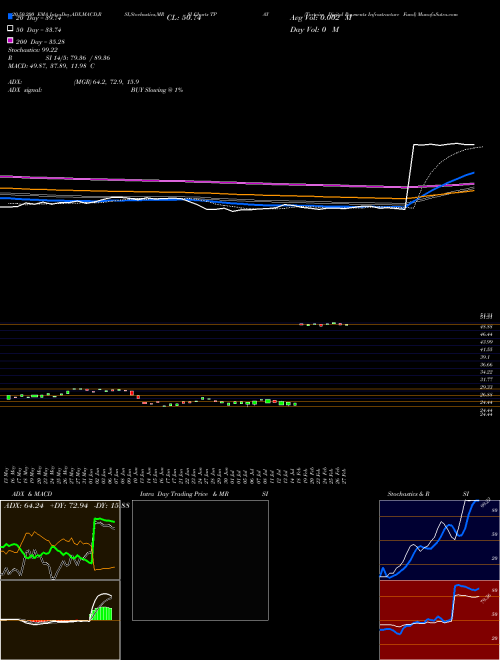Click the blue 20 Day EMA legend swatch
Screen dimensions: 500x660
[10, 16]
